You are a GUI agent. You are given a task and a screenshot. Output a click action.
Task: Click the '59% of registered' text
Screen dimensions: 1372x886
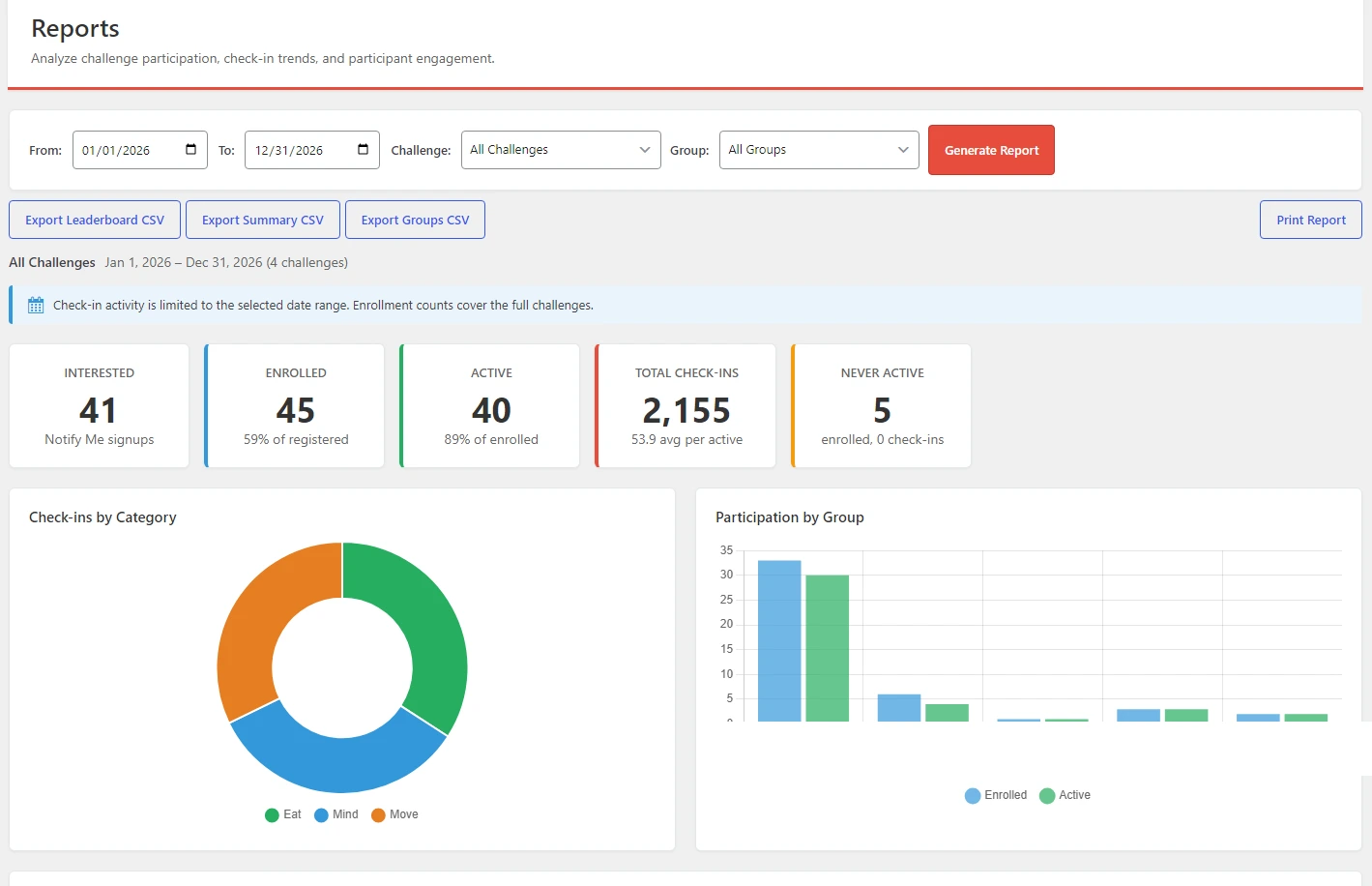coord(296,439)
